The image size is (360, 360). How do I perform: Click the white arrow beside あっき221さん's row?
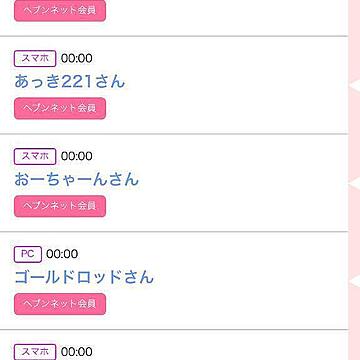click(x=354, y=86)
